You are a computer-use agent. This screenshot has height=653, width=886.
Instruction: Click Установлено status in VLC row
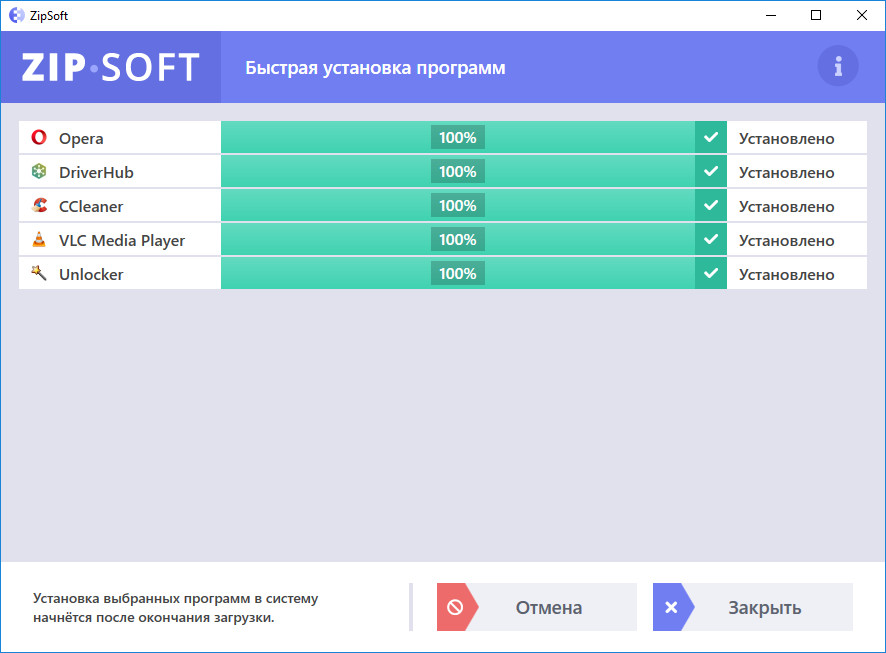click(x=787, y=240)
